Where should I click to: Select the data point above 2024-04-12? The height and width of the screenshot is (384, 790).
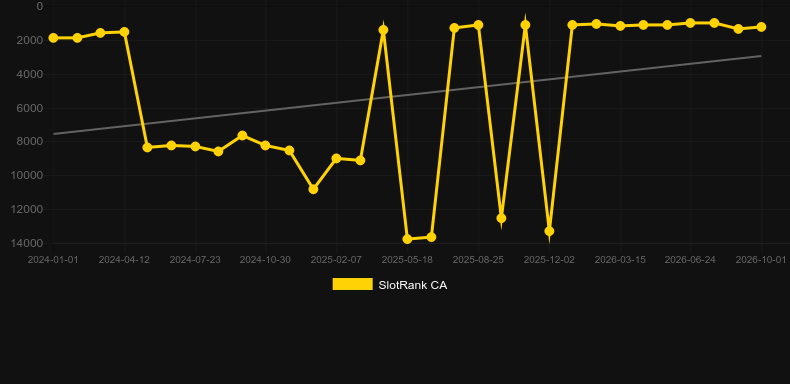pyautogui.click(x=124, y=32)
